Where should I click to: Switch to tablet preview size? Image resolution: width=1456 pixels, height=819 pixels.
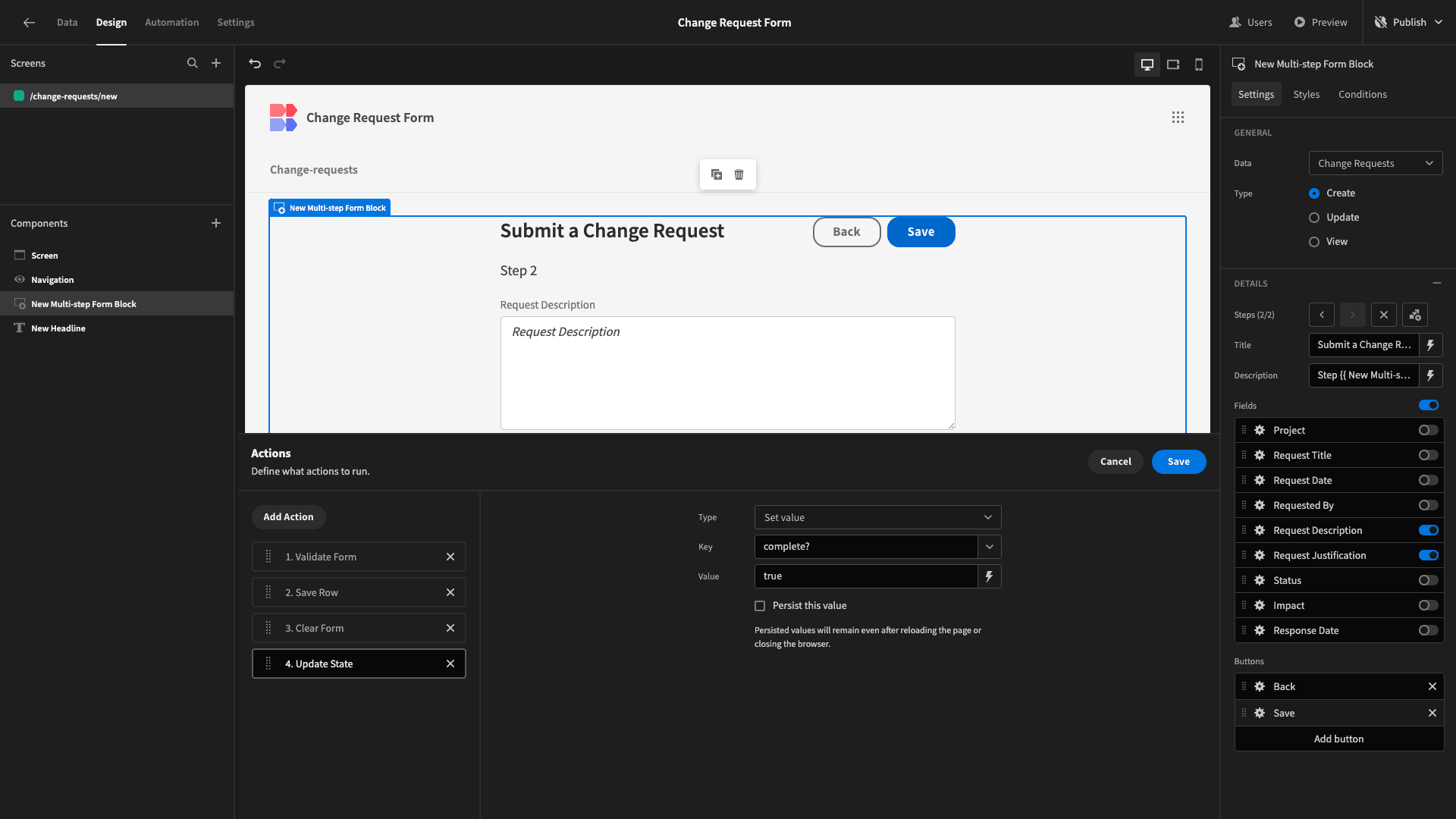click(1173, 64)
